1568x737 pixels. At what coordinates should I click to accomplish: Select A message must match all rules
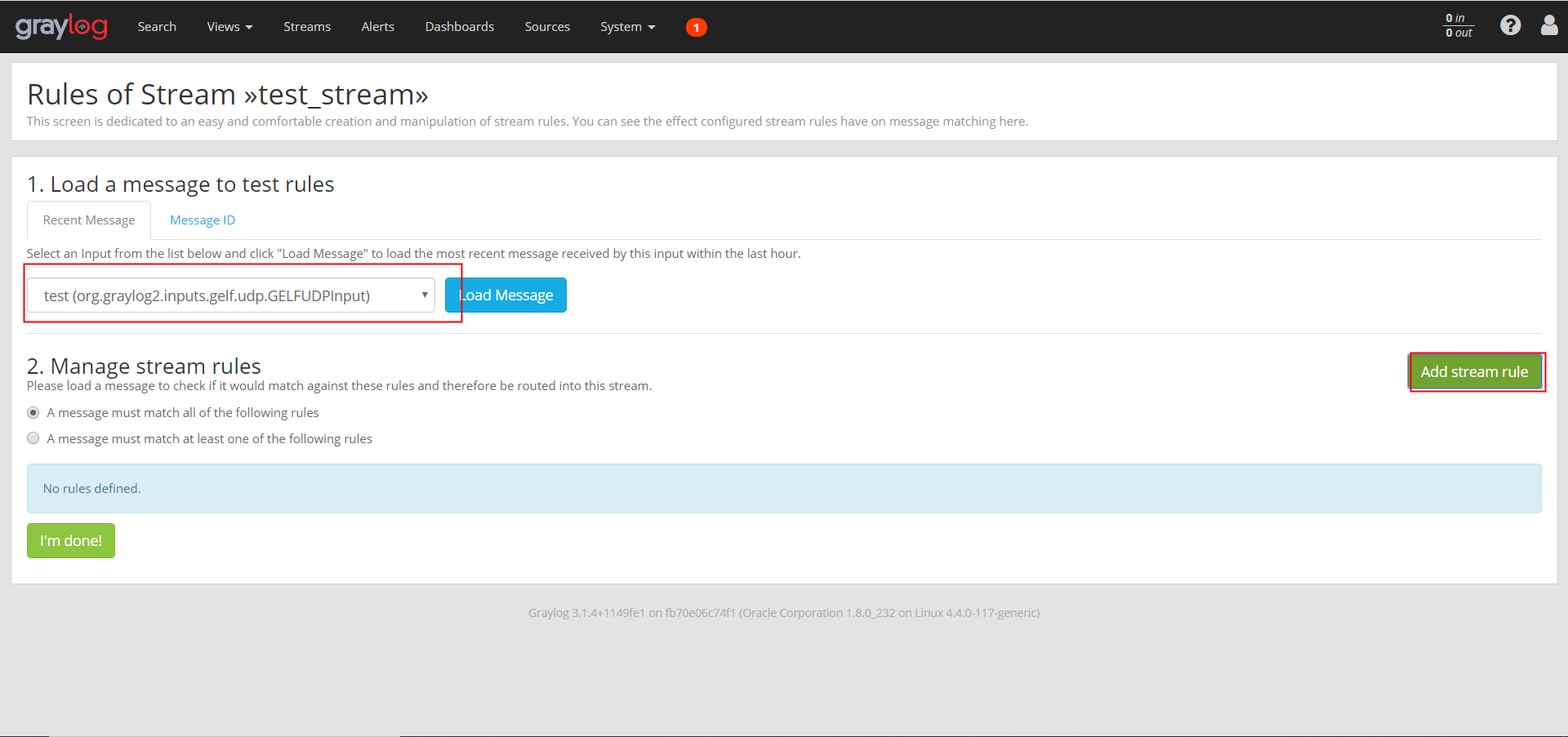click(33, 412)
